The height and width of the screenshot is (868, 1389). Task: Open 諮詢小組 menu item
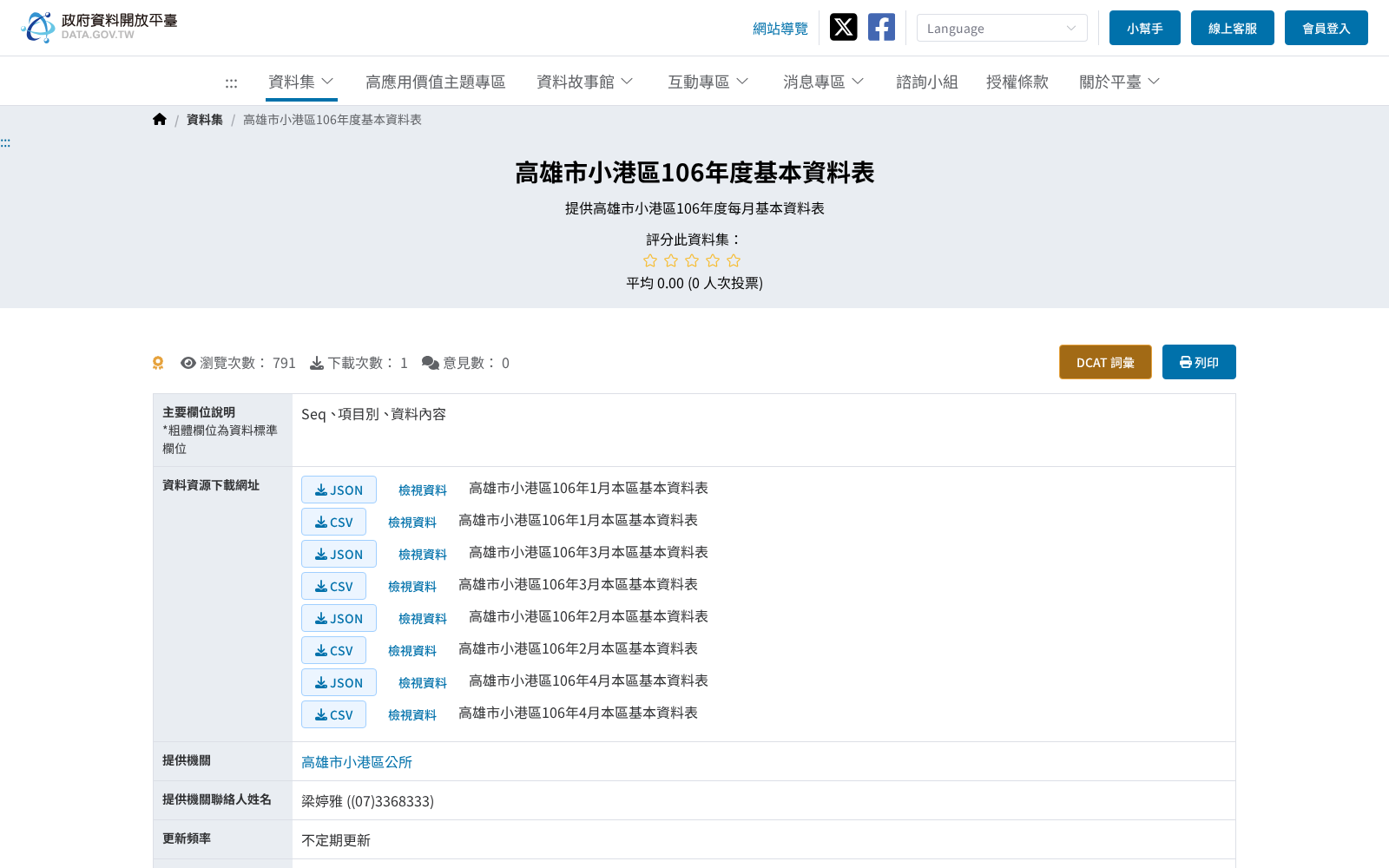click(927, 82)
